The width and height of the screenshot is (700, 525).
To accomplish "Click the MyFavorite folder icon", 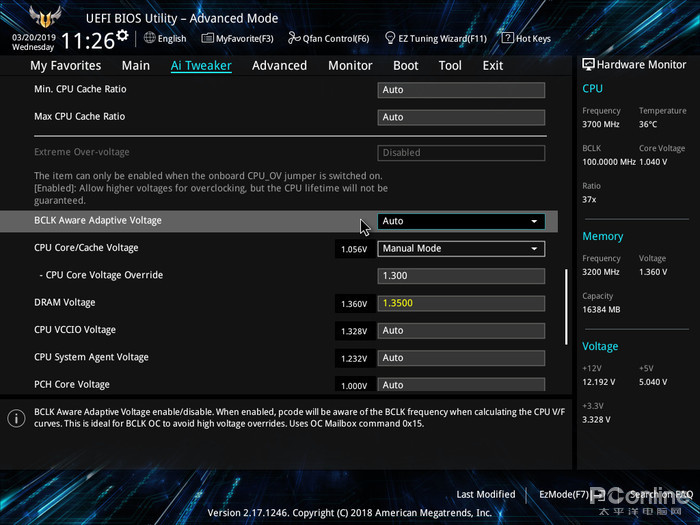I will [x=207, y=38].
